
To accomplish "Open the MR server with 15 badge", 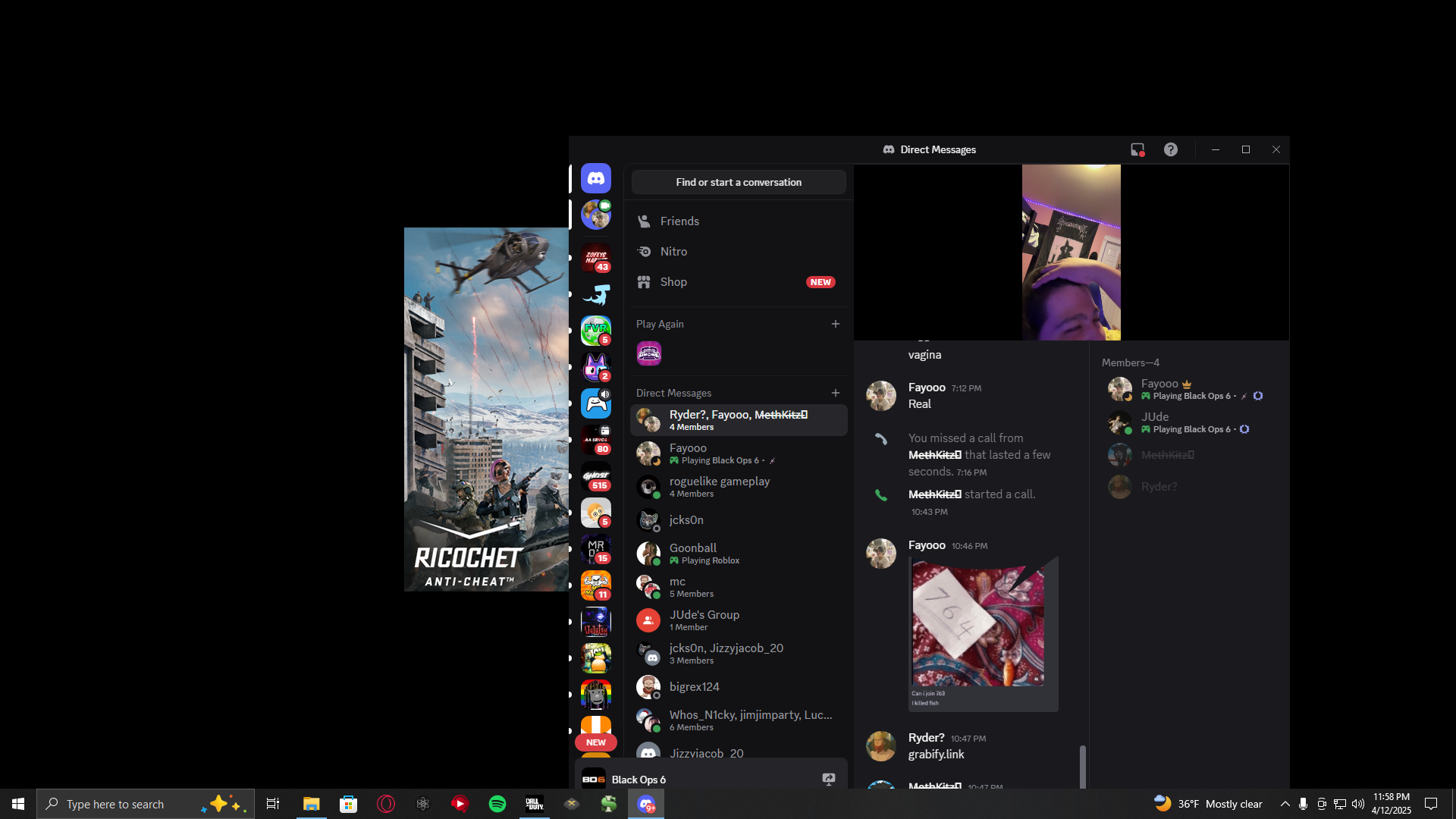I will [596, 549].
